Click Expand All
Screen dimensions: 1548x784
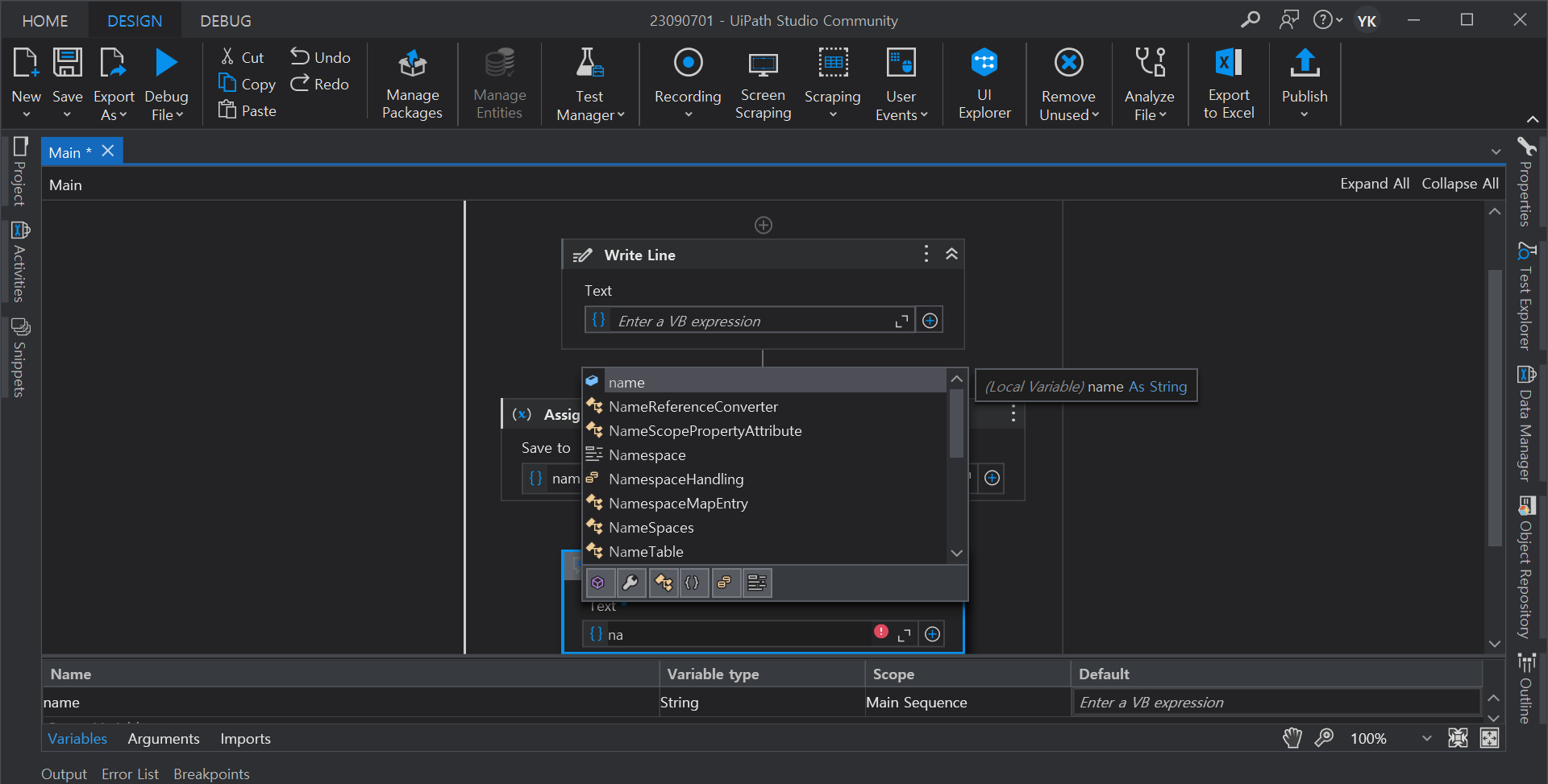(x=1375, y=184)
